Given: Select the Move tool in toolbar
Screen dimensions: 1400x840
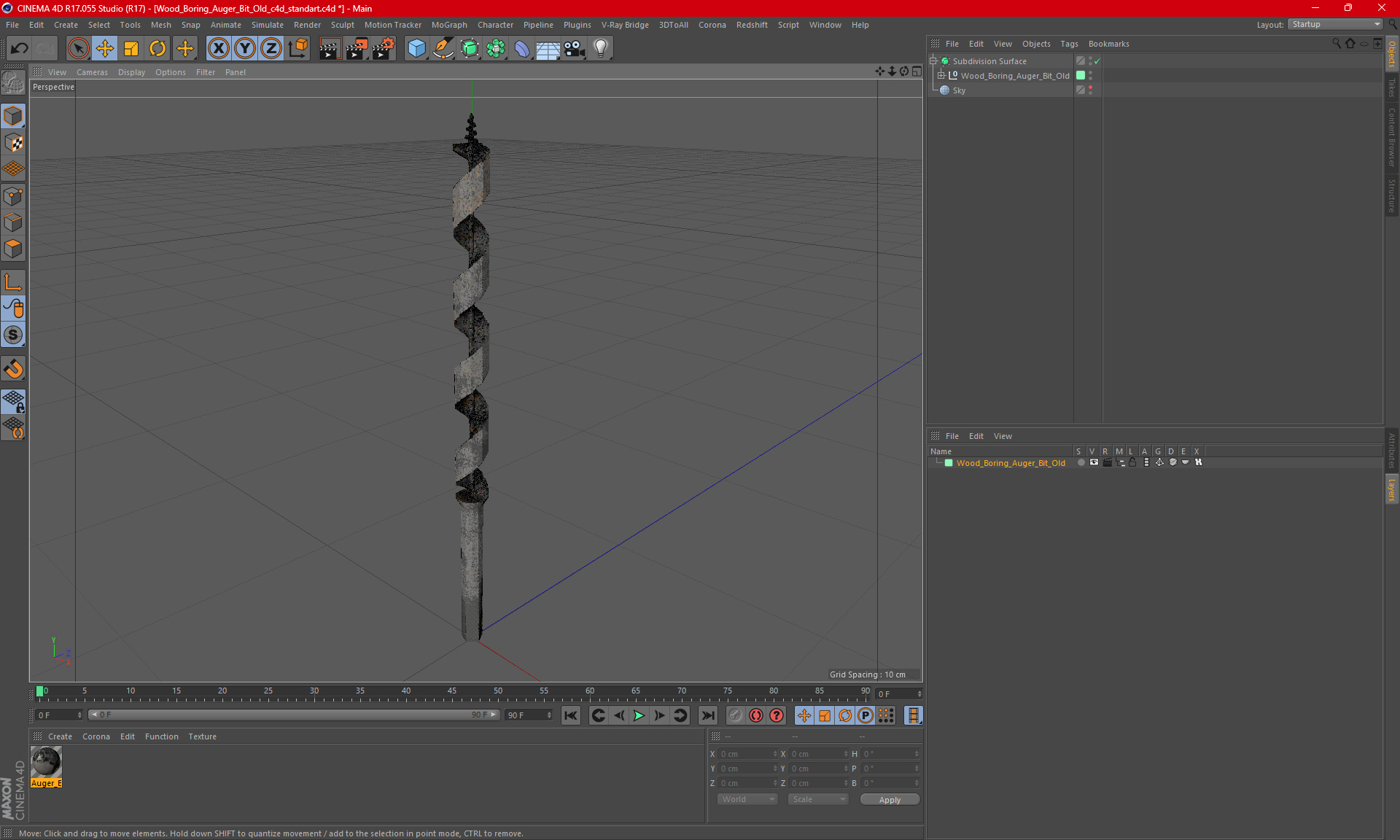Looking at the screenshot, I should [x=105, y=49].
